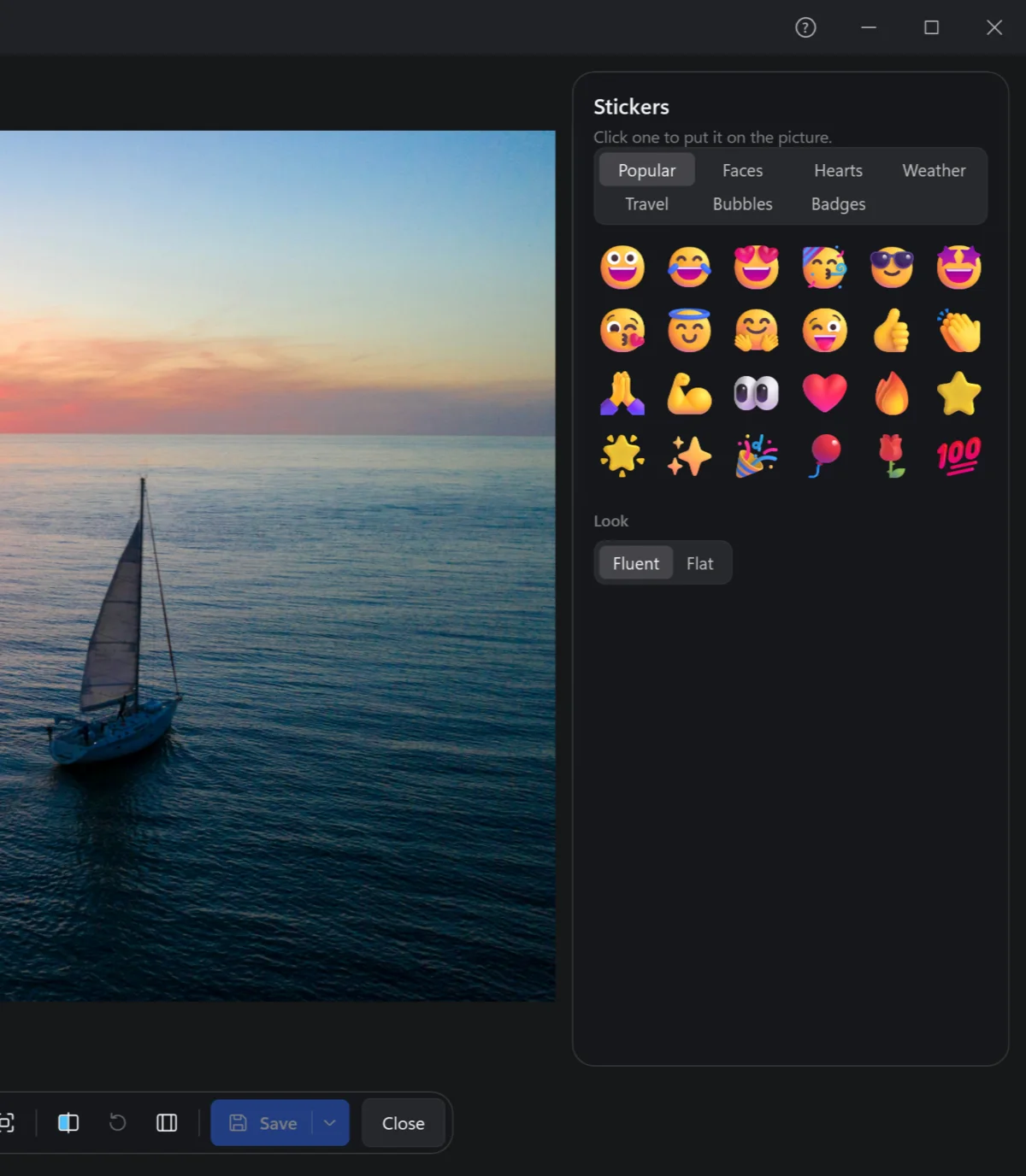The width and height of the screenshot is (1026, 1176).
Task: Open the Badges stickers tab
Action: (838, 203)
